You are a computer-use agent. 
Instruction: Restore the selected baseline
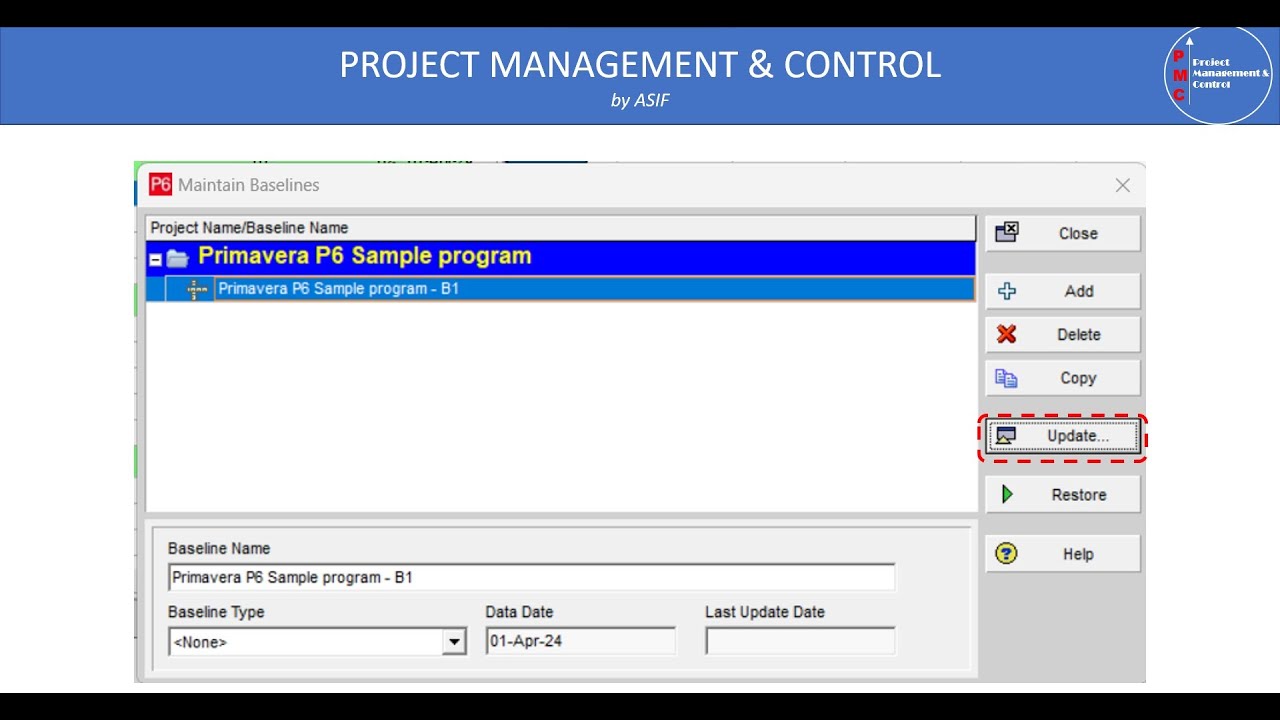pos(1062,495)
